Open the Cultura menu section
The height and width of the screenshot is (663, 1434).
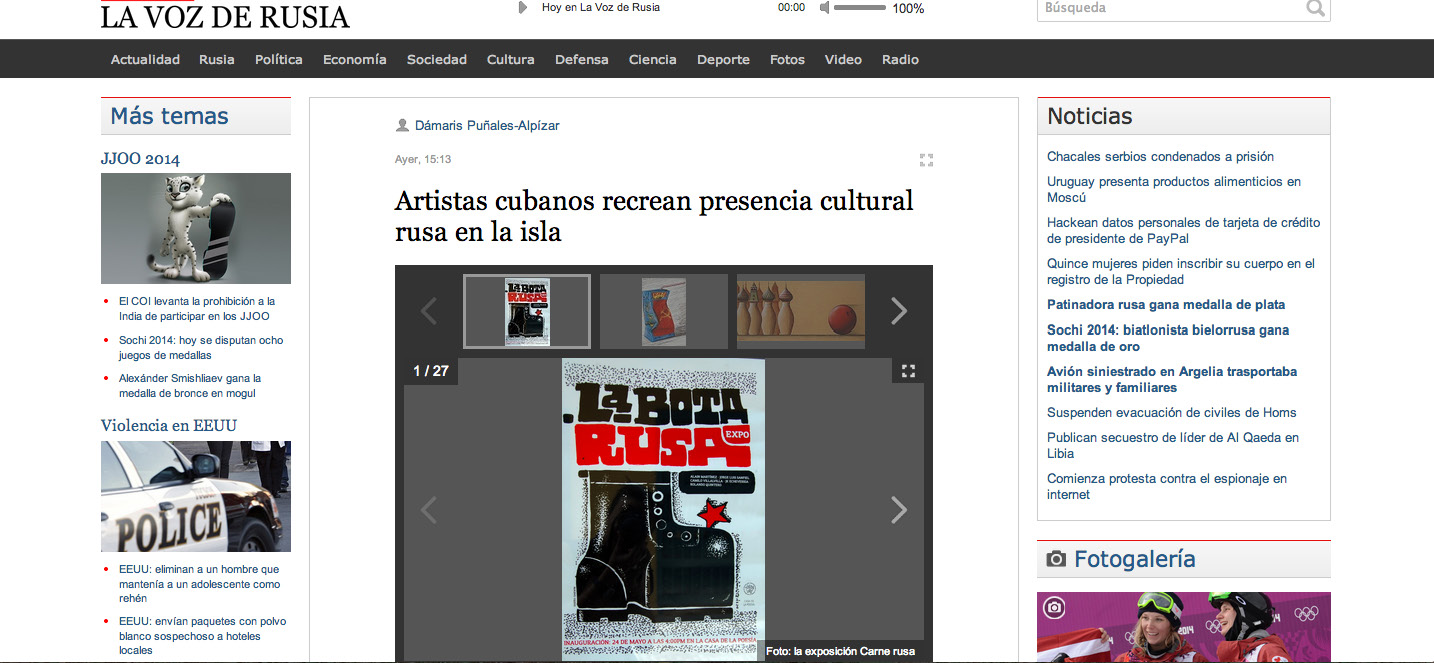click(x=510, y=60)
